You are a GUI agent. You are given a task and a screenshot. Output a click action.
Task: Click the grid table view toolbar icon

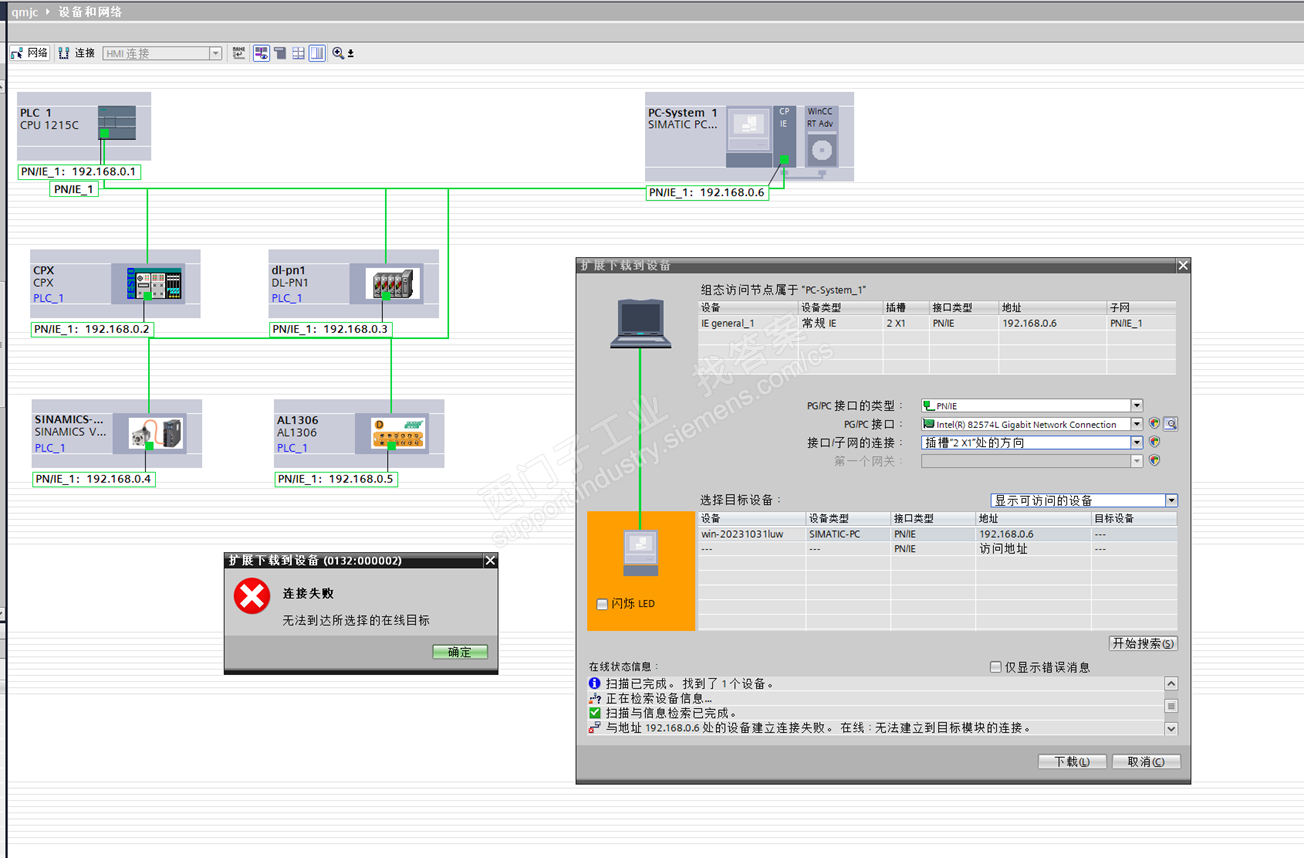[298, 53]
